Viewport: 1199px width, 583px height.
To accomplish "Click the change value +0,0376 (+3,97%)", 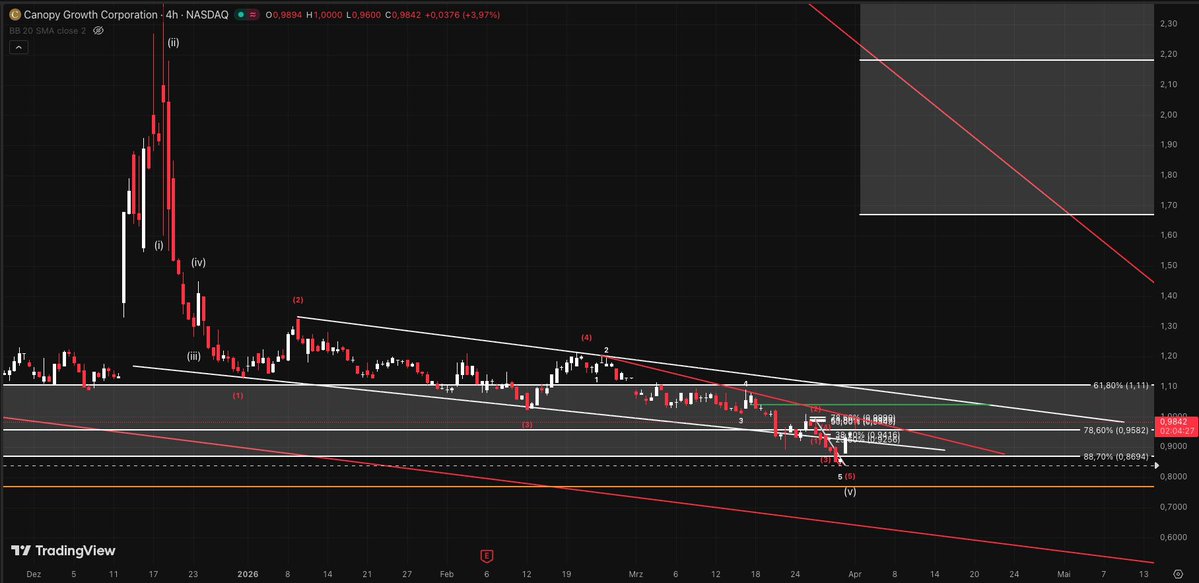I will tap(461, 15).
